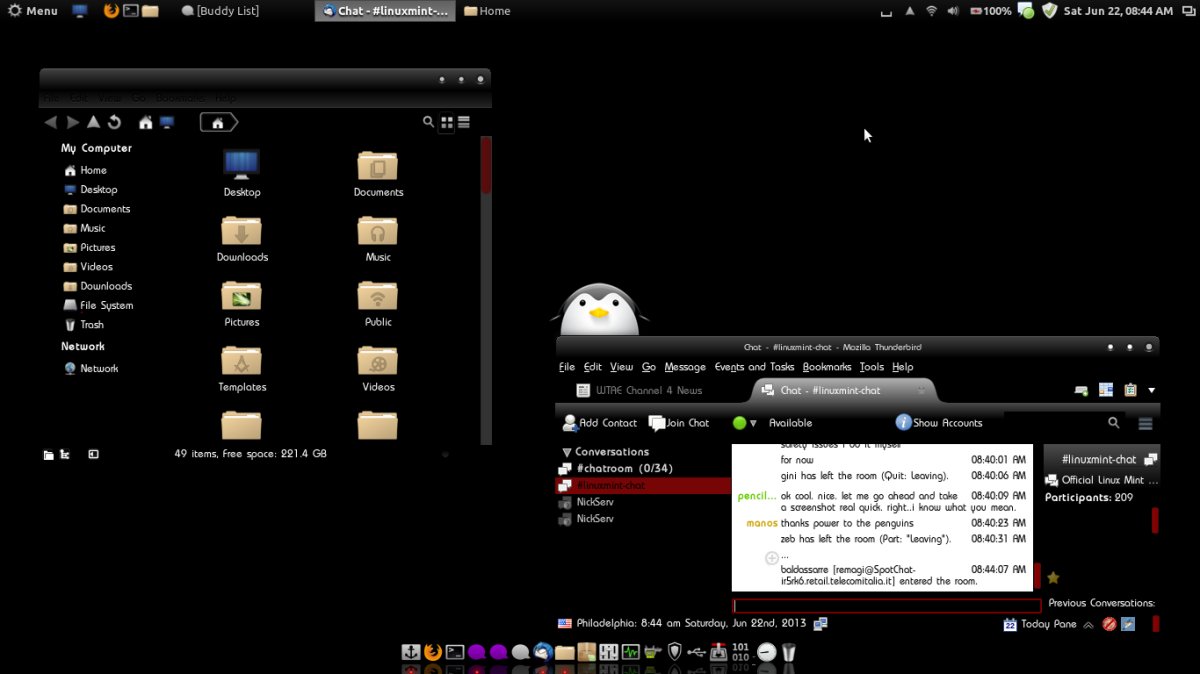Open Thunderbird's Tools menu
Screen dimensions: 1200x674
872,367
